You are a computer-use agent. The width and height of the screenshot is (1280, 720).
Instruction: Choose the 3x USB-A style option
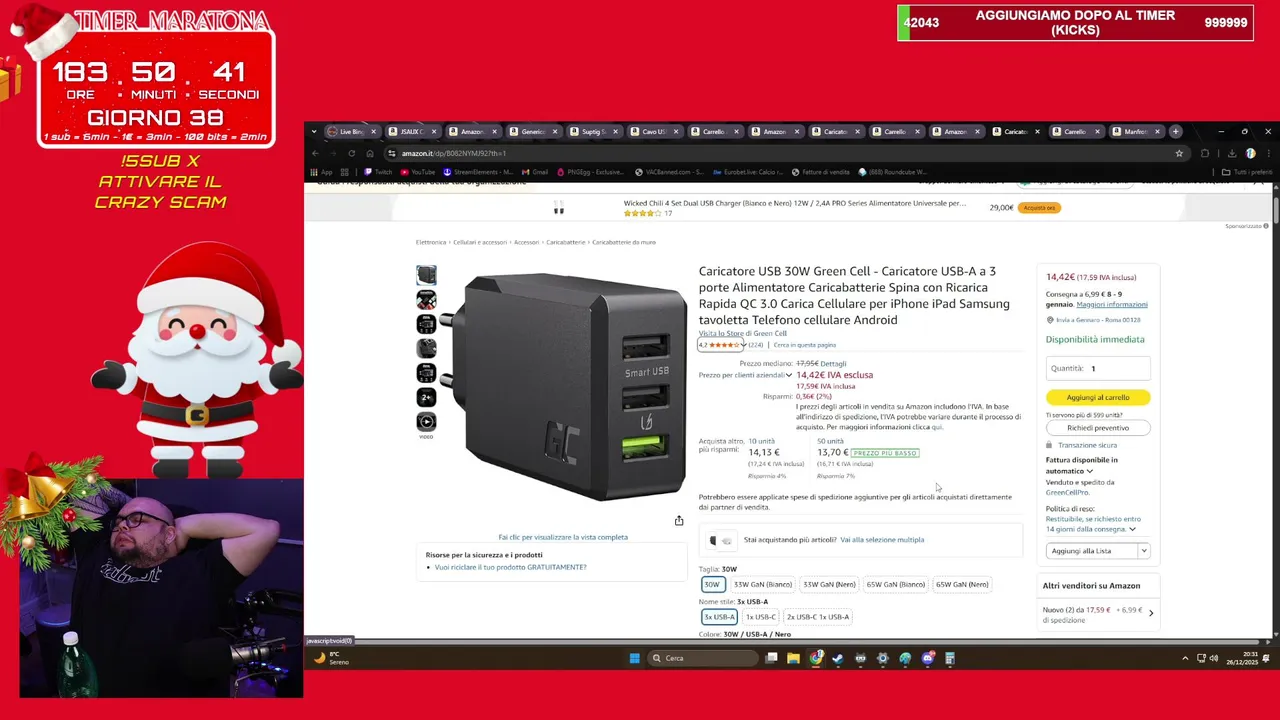coord(719,617)
